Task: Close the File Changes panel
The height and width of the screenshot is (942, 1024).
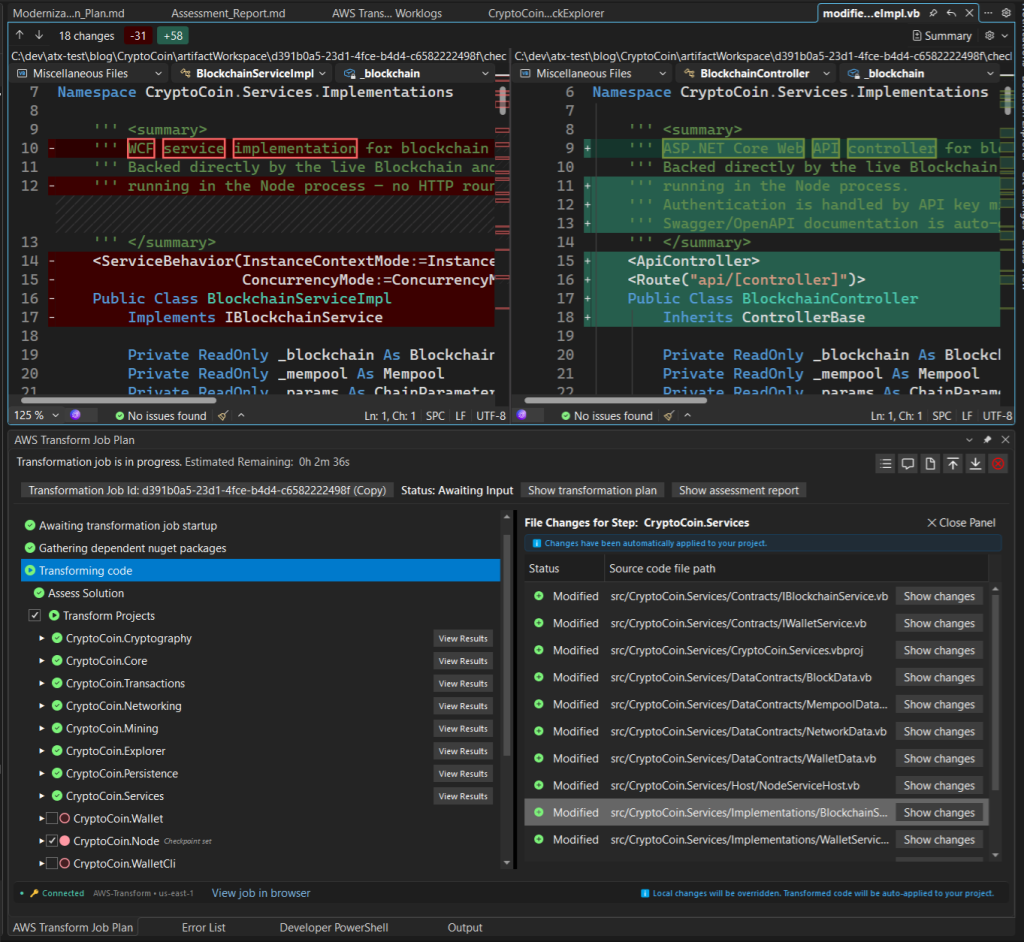Action: pyautogui.click(x=961, y=523)
